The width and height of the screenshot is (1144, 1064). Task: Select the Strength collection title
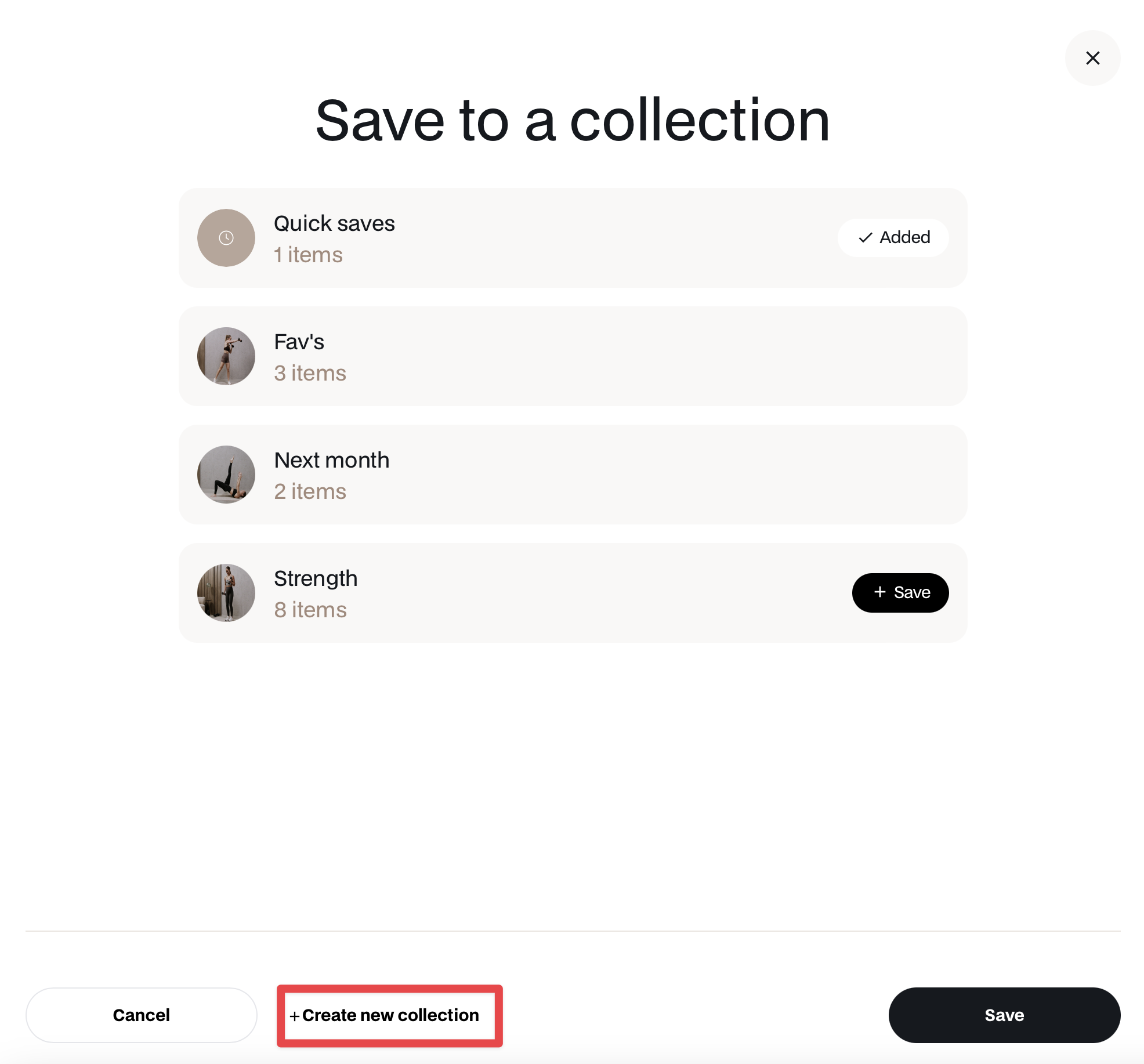[316, 579]
